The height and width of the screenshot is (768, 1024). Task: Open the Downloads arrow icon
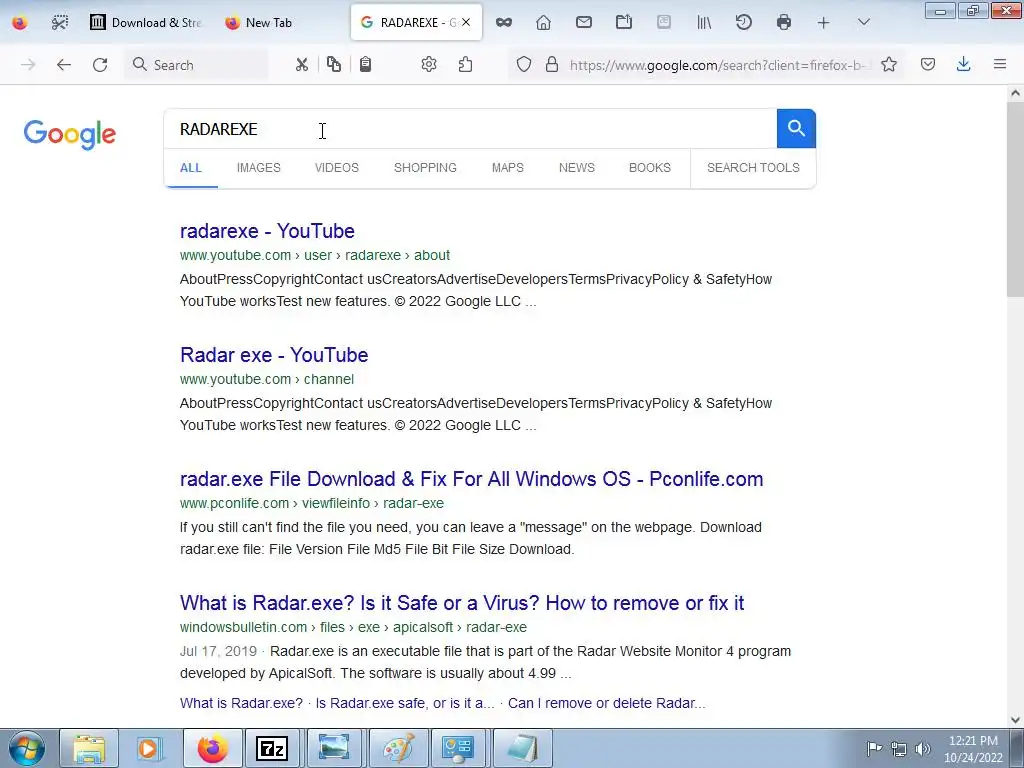(x=963, y=64)
